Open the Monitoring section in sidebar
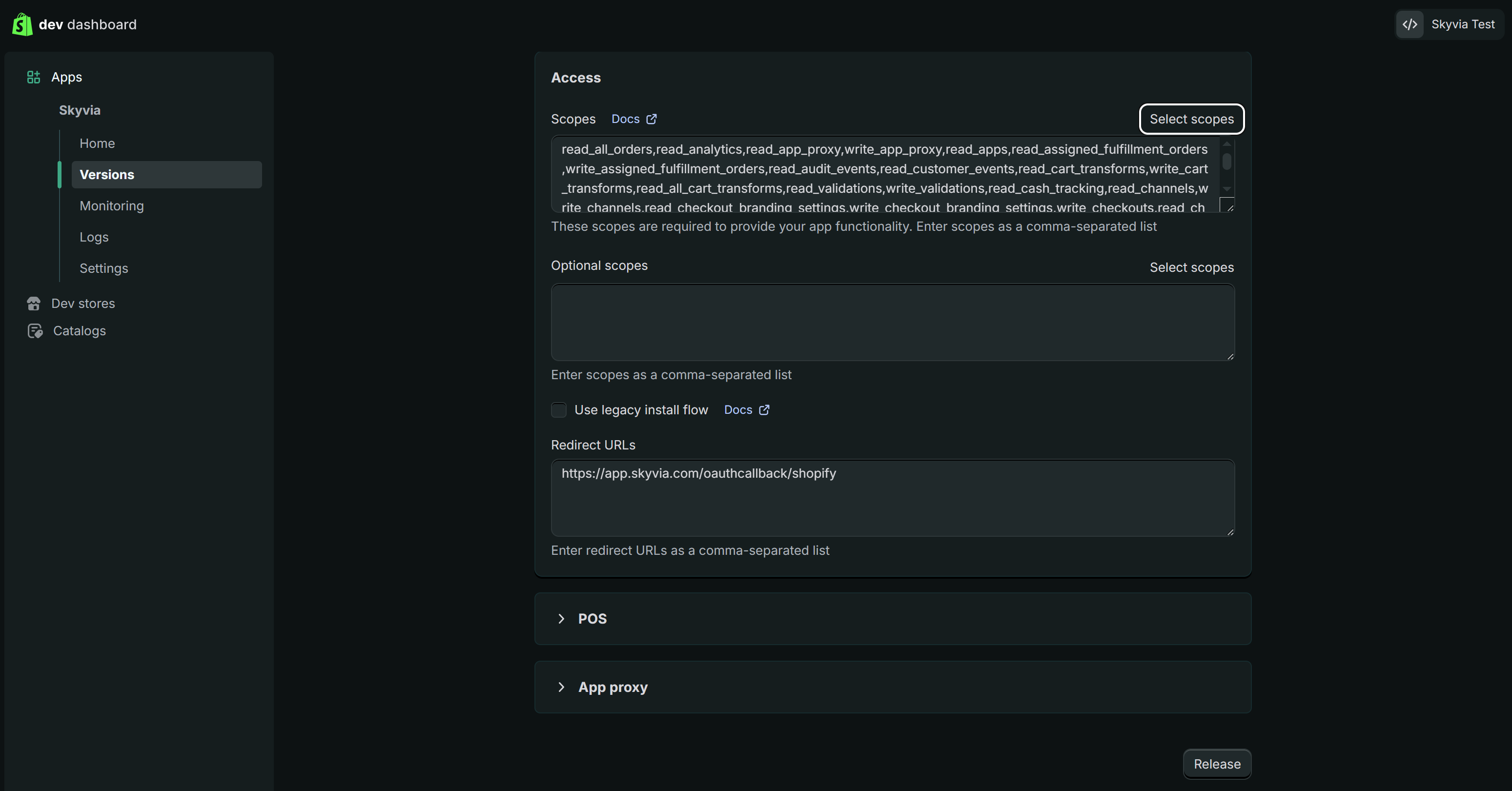The height and width of the screenshot is (791, 1512). tap(112, 205)
